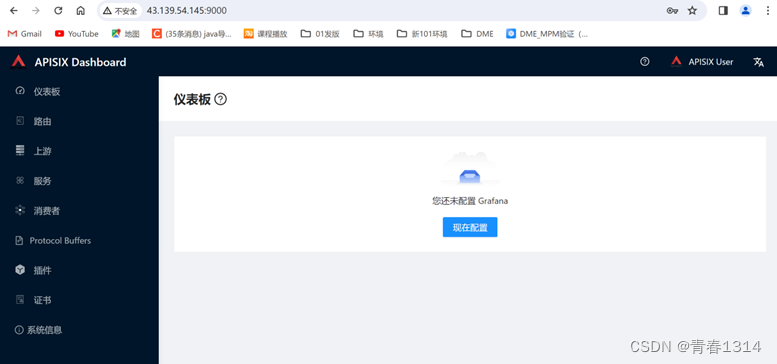Click the APISIX Dashboard title
777x364 pixels.
(x=80, y=62)
